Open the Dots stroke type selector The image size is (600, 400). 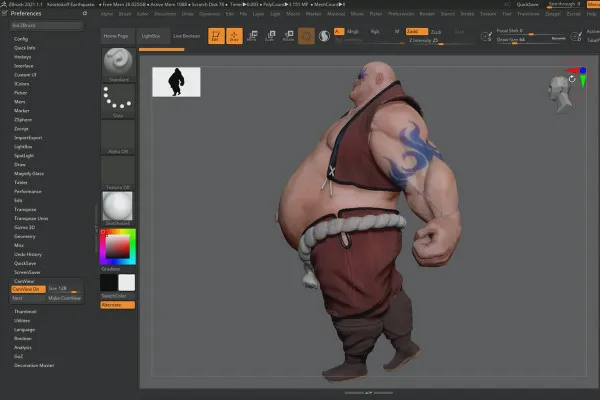[118, 101]
